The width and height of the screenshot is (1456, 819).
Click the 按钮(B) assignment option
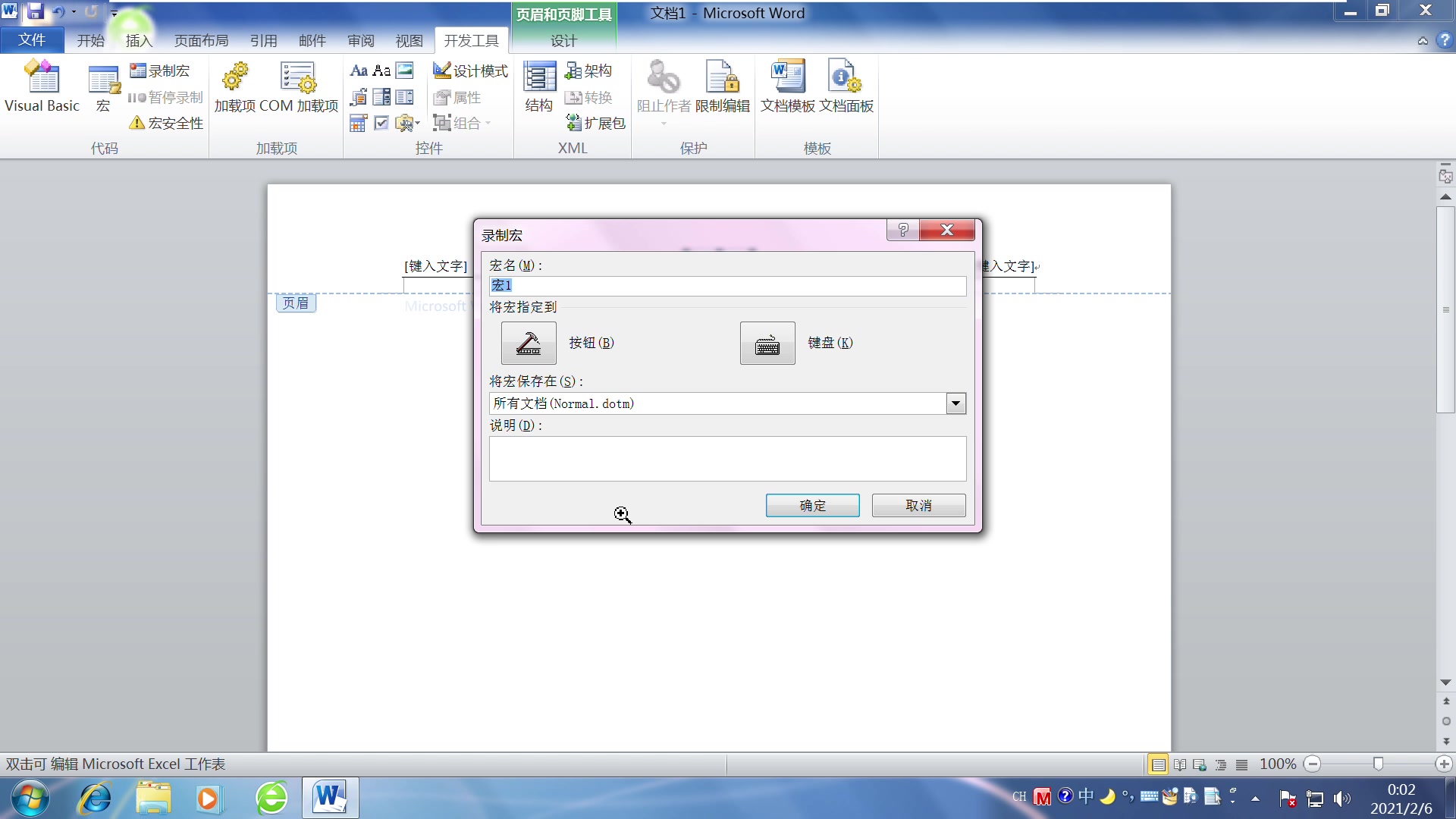pos(529,343)
